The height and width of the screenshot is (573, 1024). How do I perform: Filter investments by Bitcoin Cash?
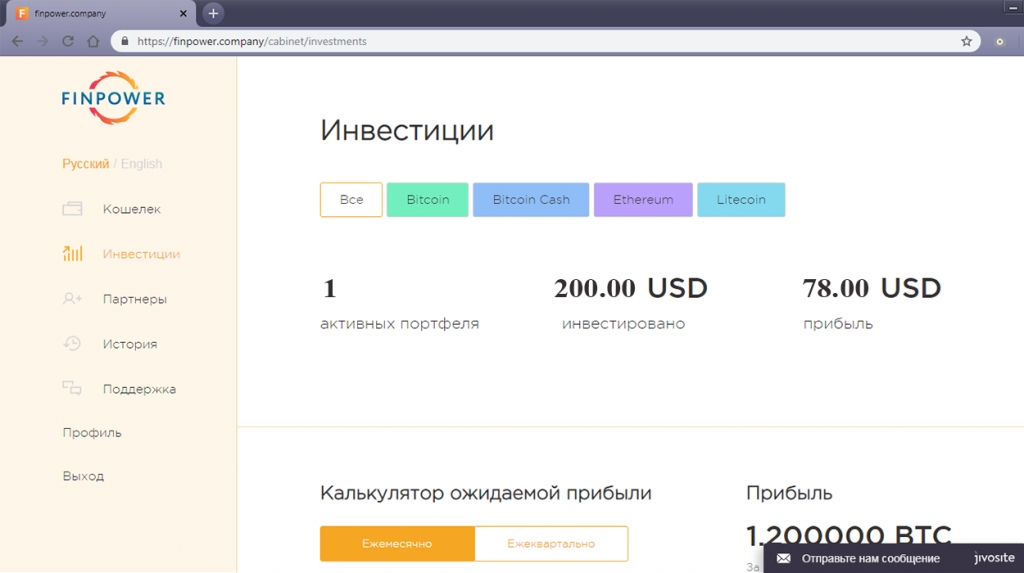tap(531, 200)
